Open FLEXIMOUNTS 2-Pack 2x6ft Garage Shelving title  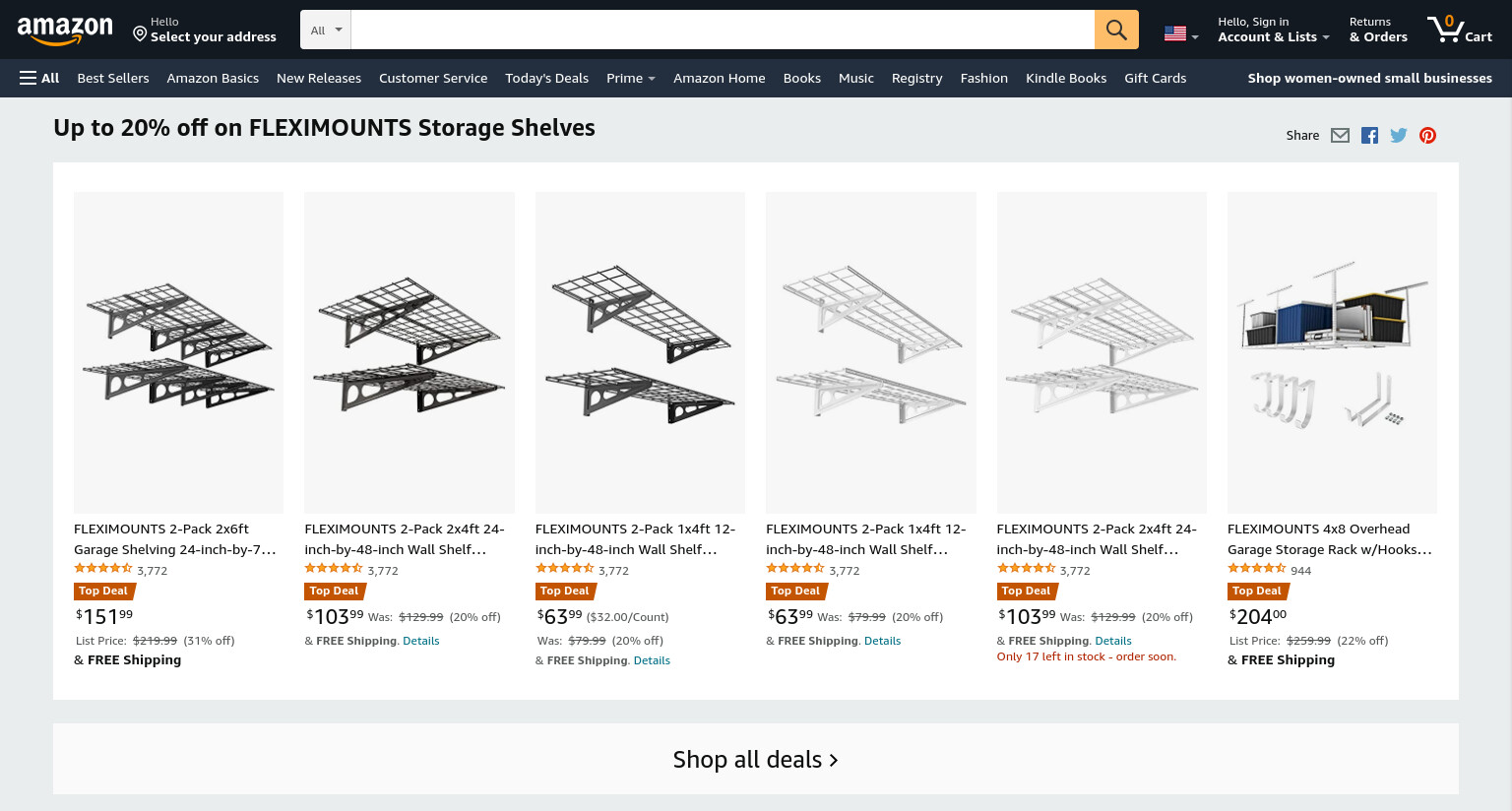coord(175,539)
